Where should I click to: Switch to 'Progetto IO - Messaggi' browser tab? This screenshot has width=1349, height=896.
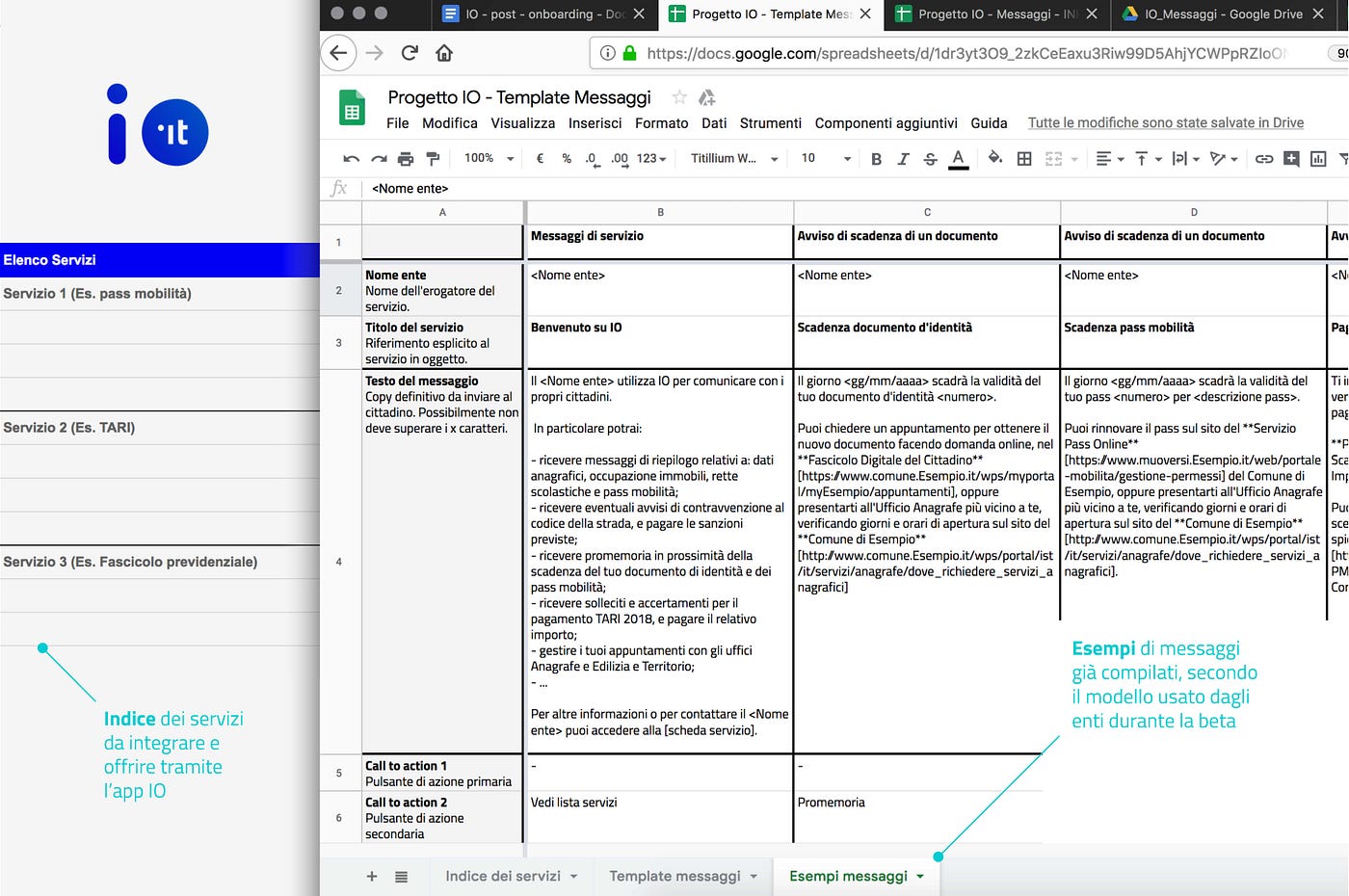tap(995, 14)
